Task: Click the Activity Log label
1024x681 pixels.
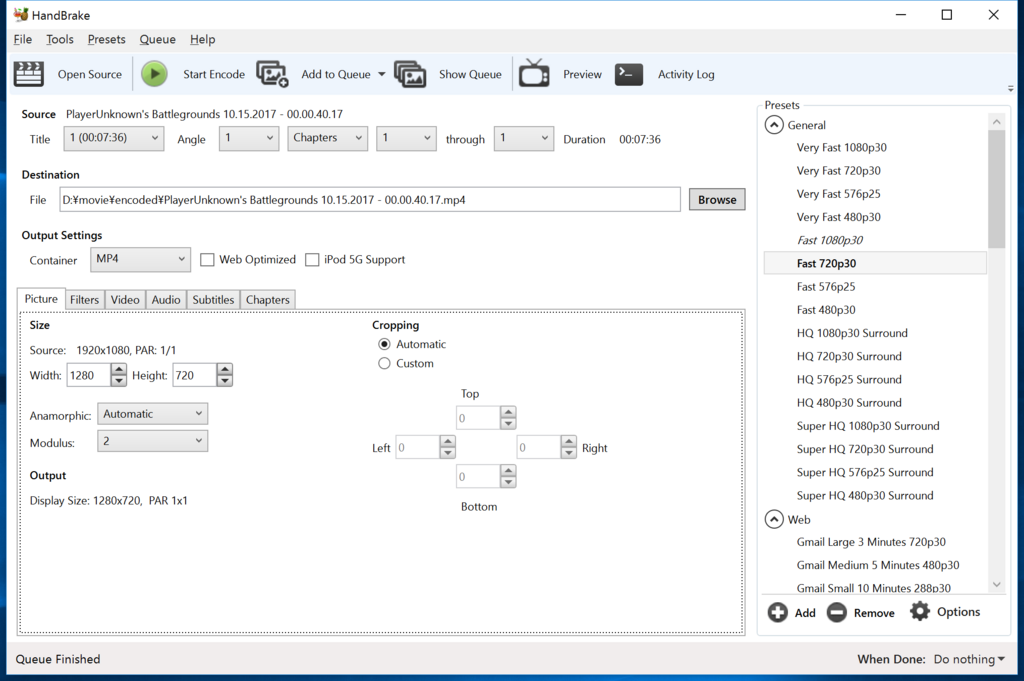Action: tap(686, 74)
